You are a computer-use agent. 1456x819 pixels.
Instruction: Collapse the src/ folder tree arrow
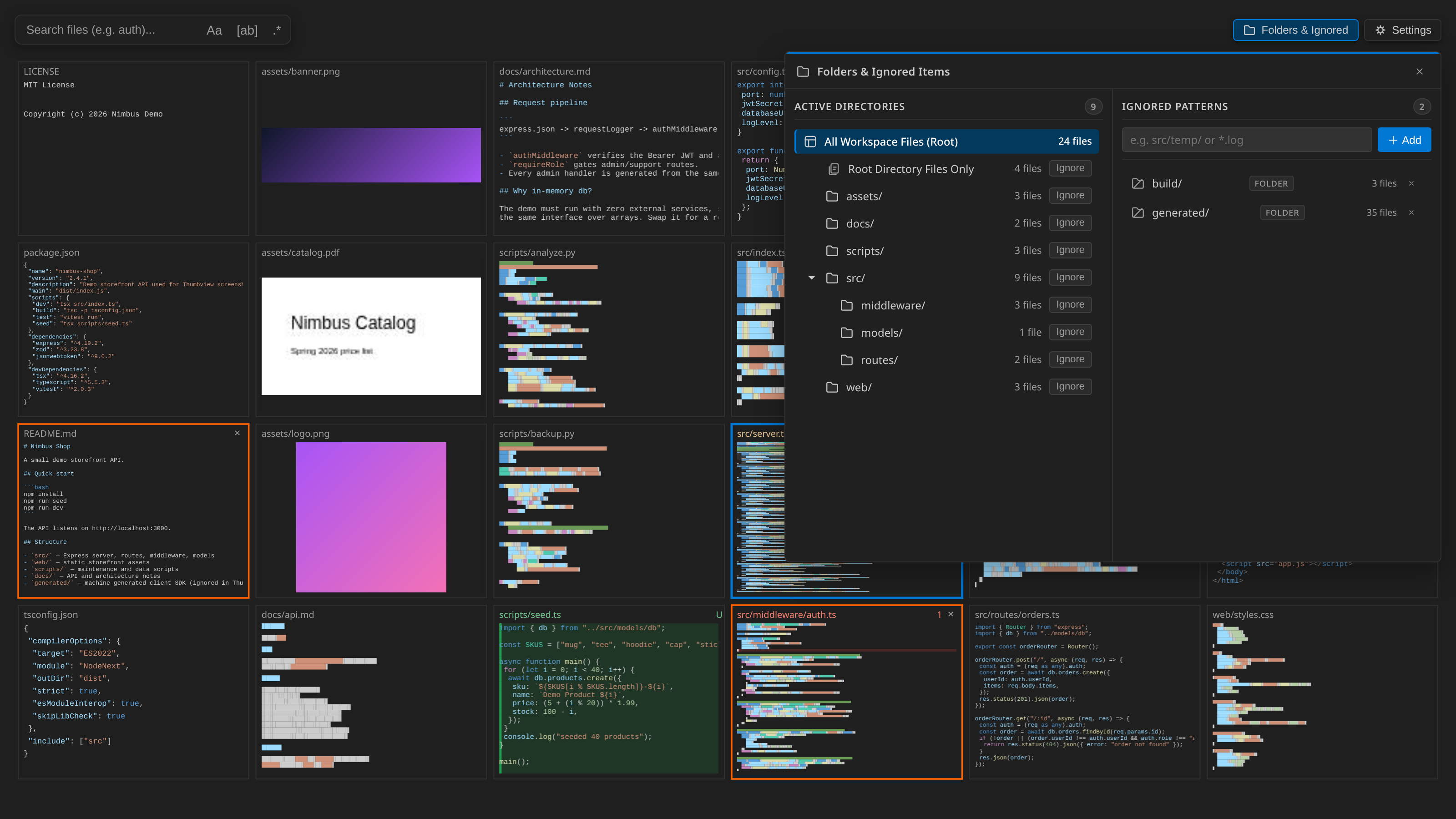point(812,278)
